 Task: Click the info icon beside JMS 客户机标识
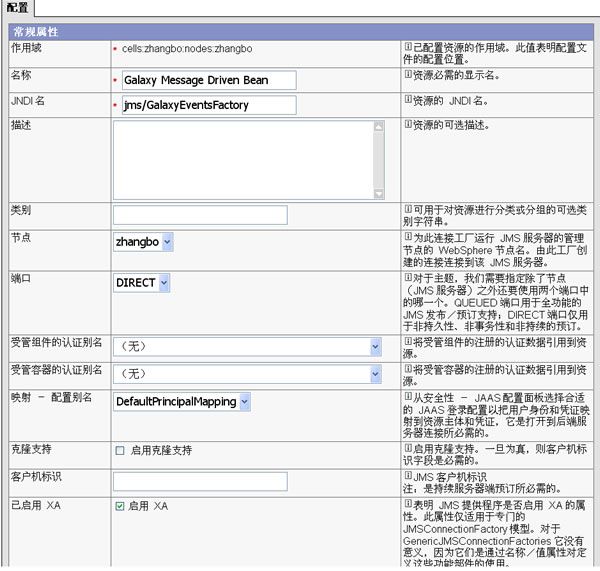408,476
